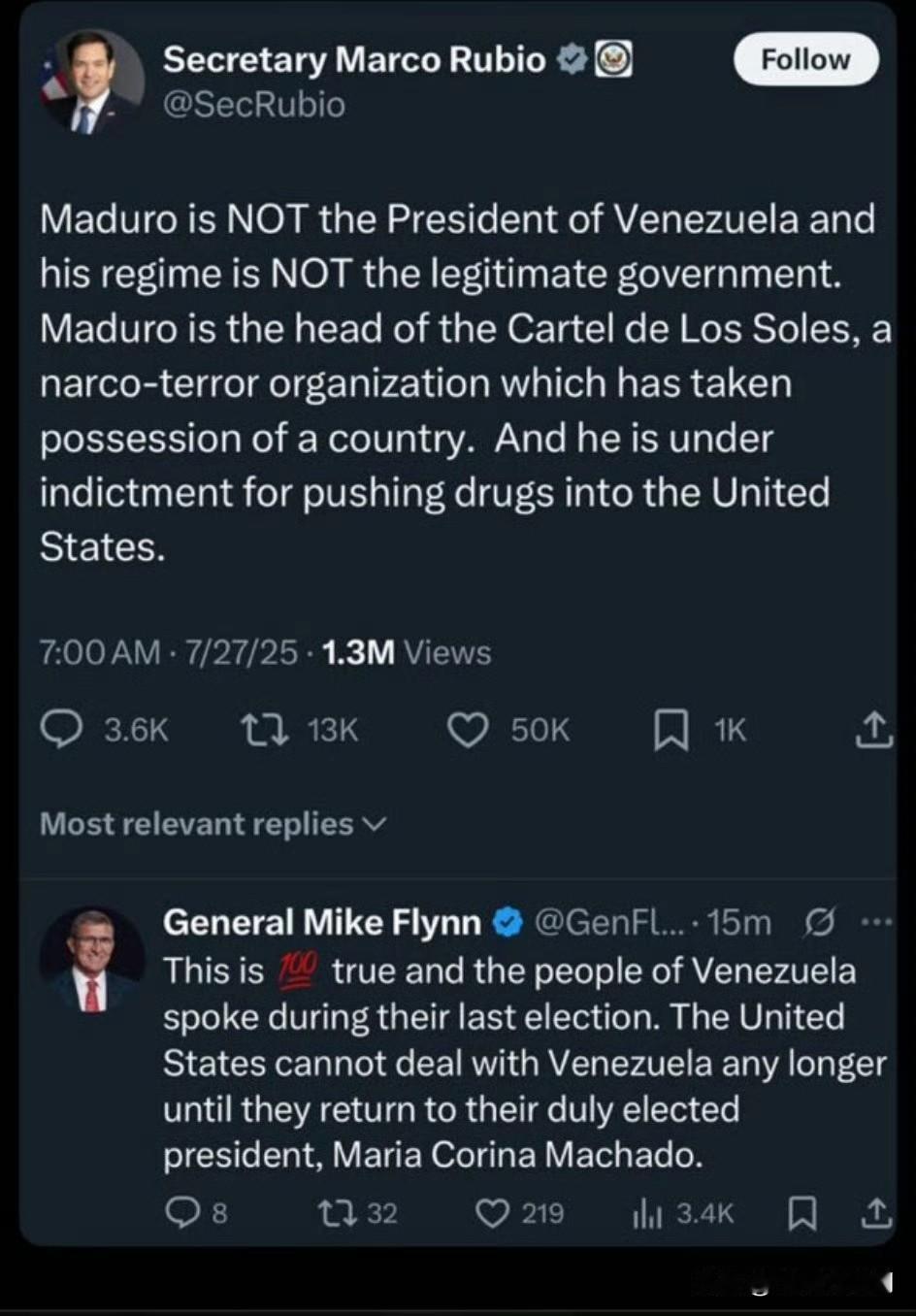The image size is (916, 1316).
Task: Open more options on Flynn's reply
Action: (875, 922)
